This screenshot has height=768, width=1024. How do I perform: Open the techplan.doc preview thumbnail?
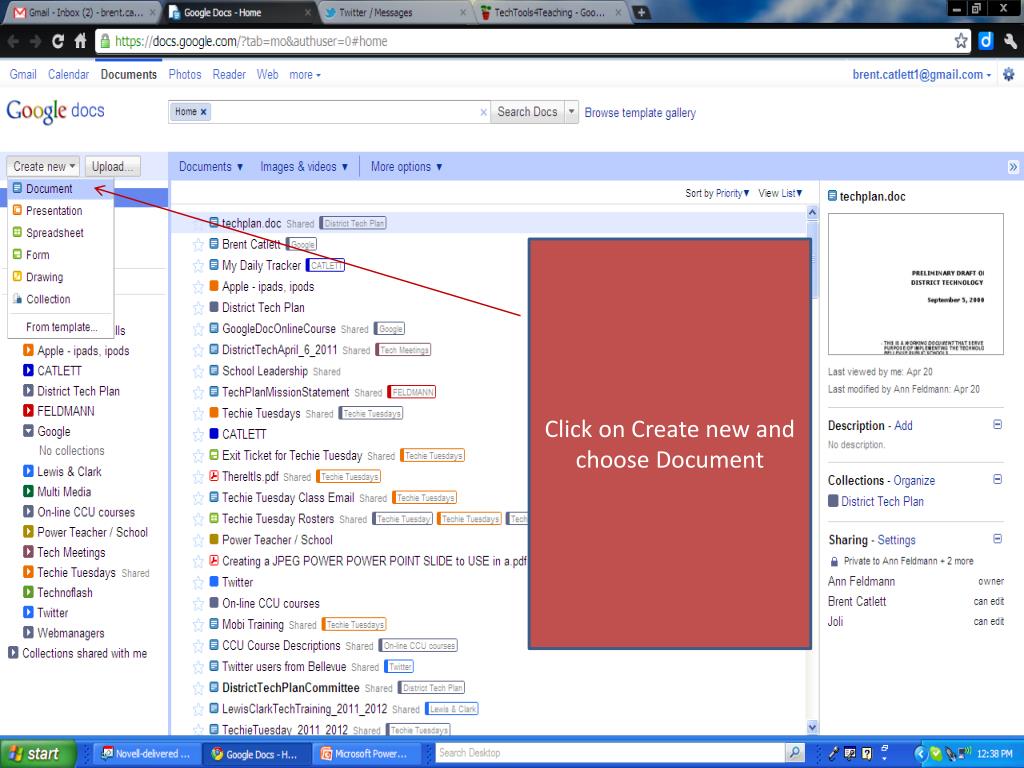pos(916,284)
